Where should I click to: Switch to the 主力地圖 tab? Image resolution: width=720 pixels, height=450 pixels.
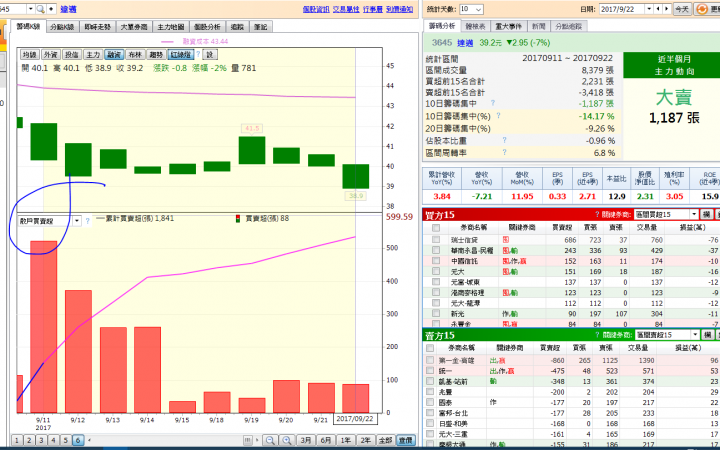point(170,27)
